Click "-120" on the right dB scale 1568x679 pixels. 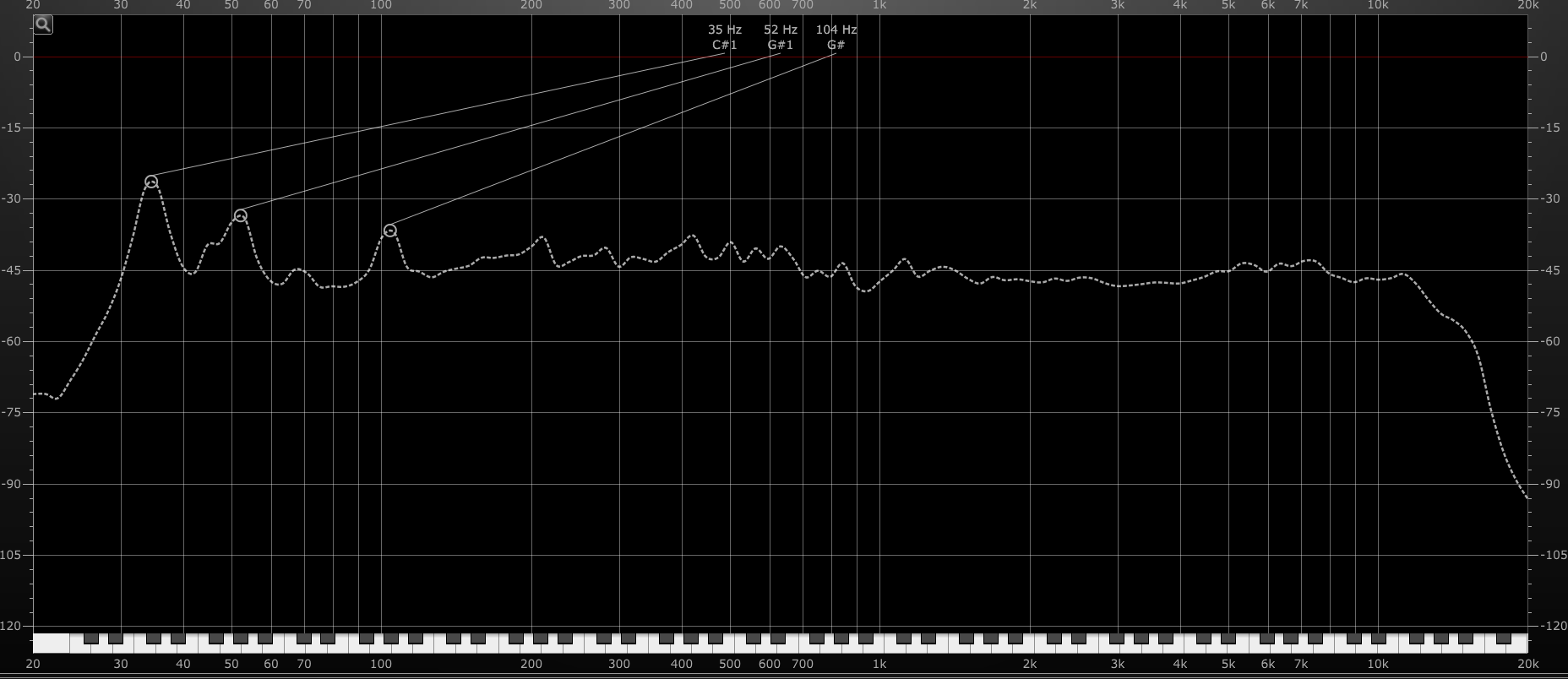1553,626
